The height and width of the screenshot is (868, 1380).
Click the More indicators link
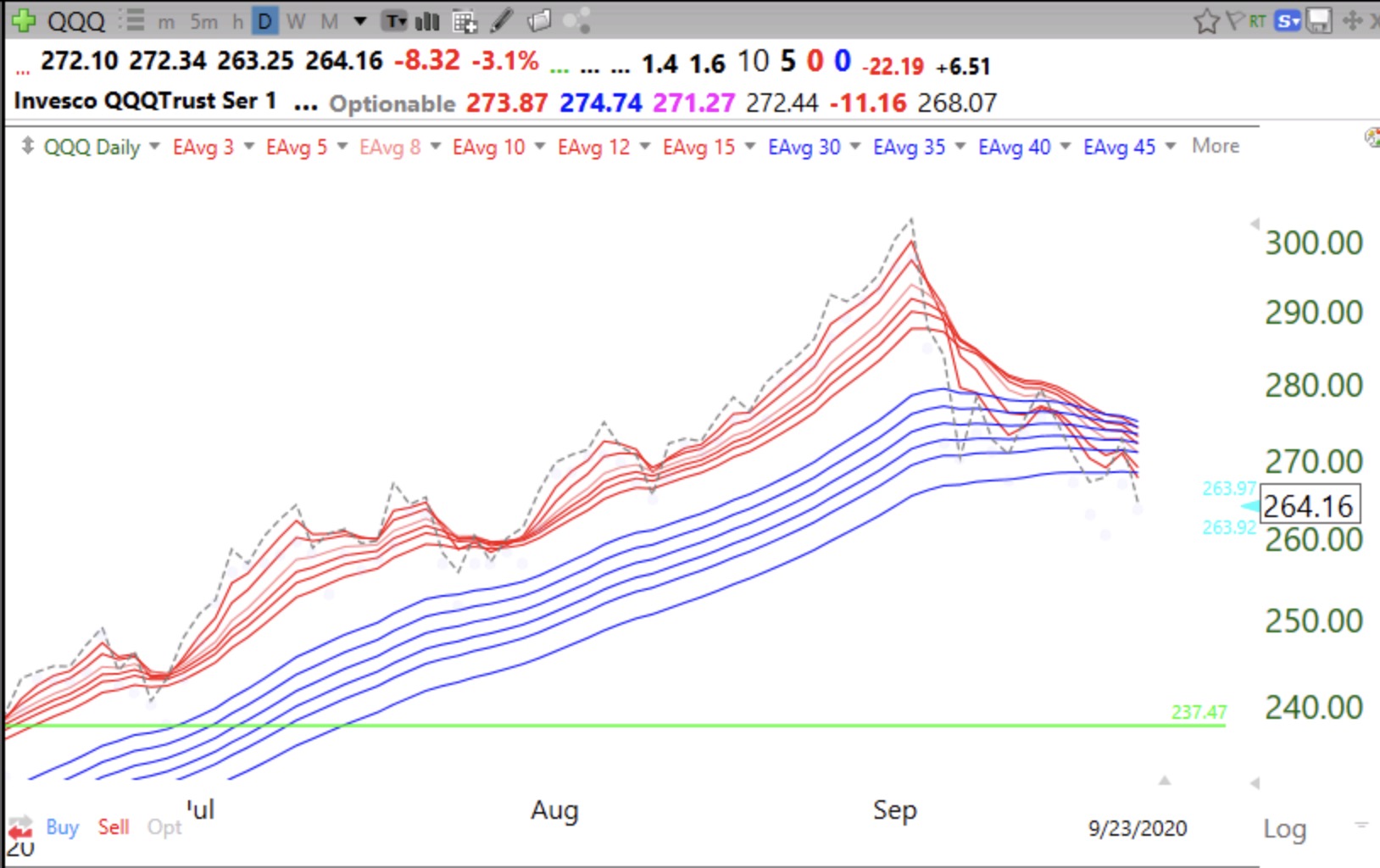coord(1216,146)
